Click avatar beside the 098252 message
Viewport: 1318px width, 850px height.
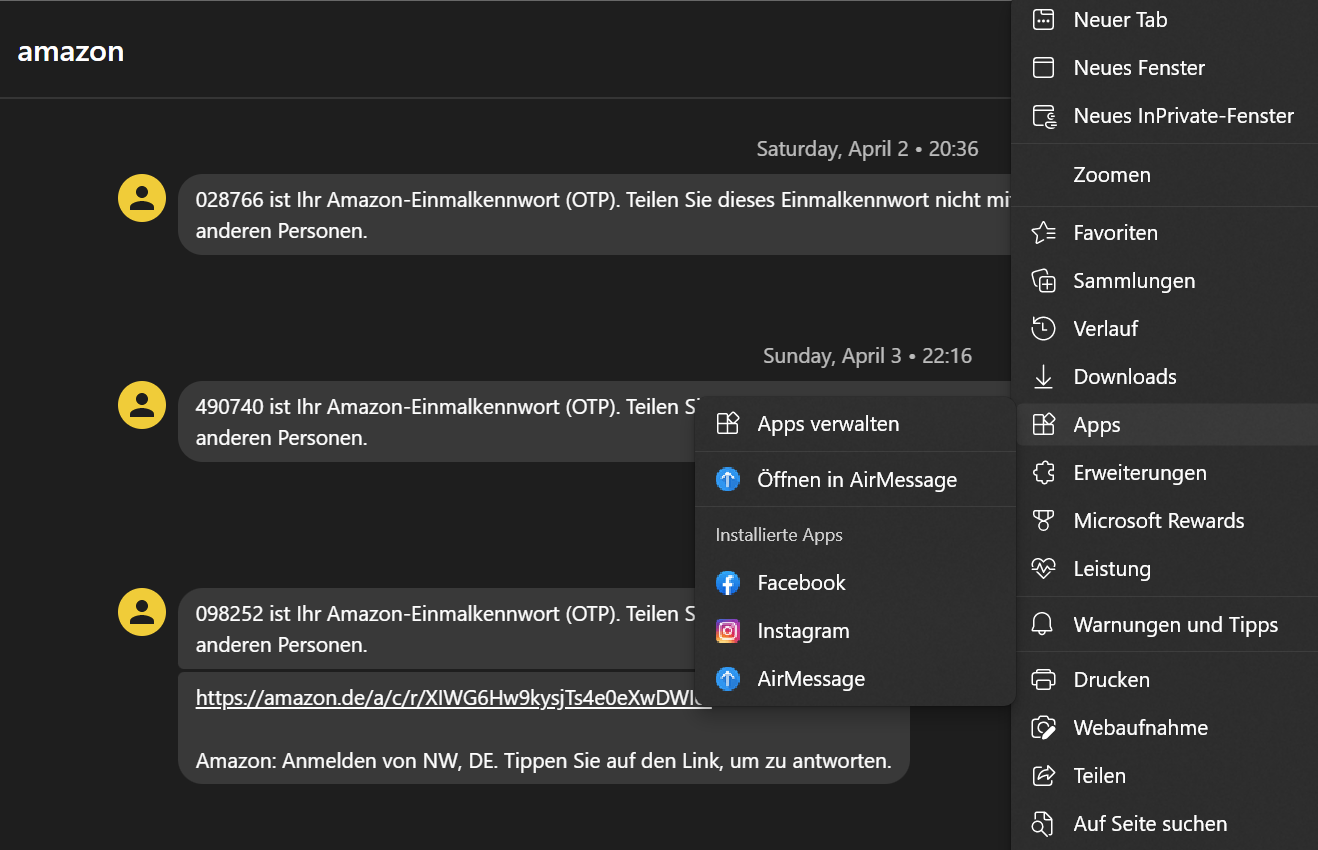[x=142, y=611]
